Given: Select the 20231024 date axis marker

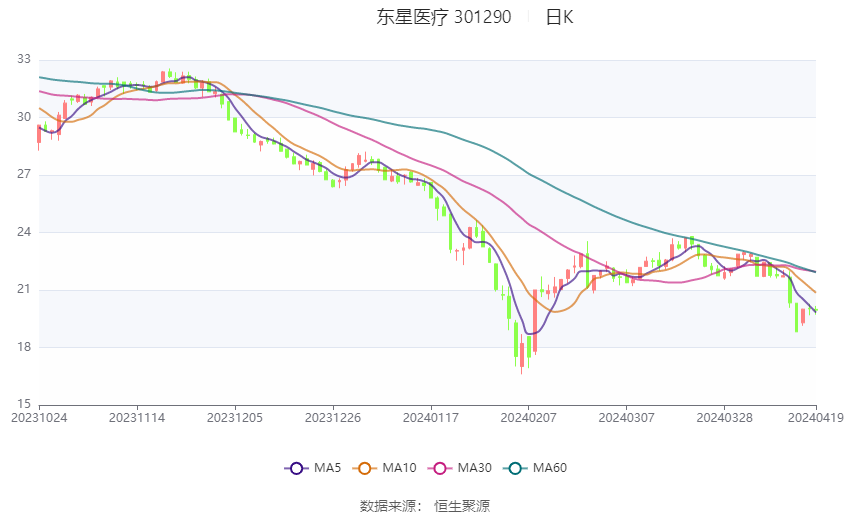Looking at the screenshot, I should [40, 418].
